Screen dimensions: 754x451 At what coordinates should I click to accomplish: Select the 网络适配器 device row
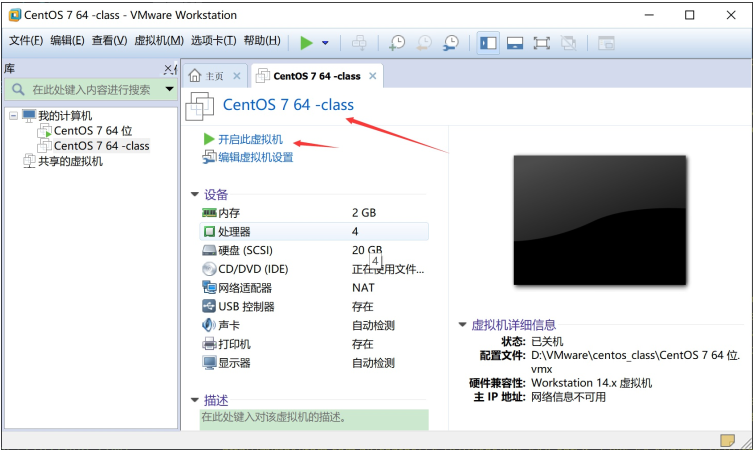[x=314, y=288]
